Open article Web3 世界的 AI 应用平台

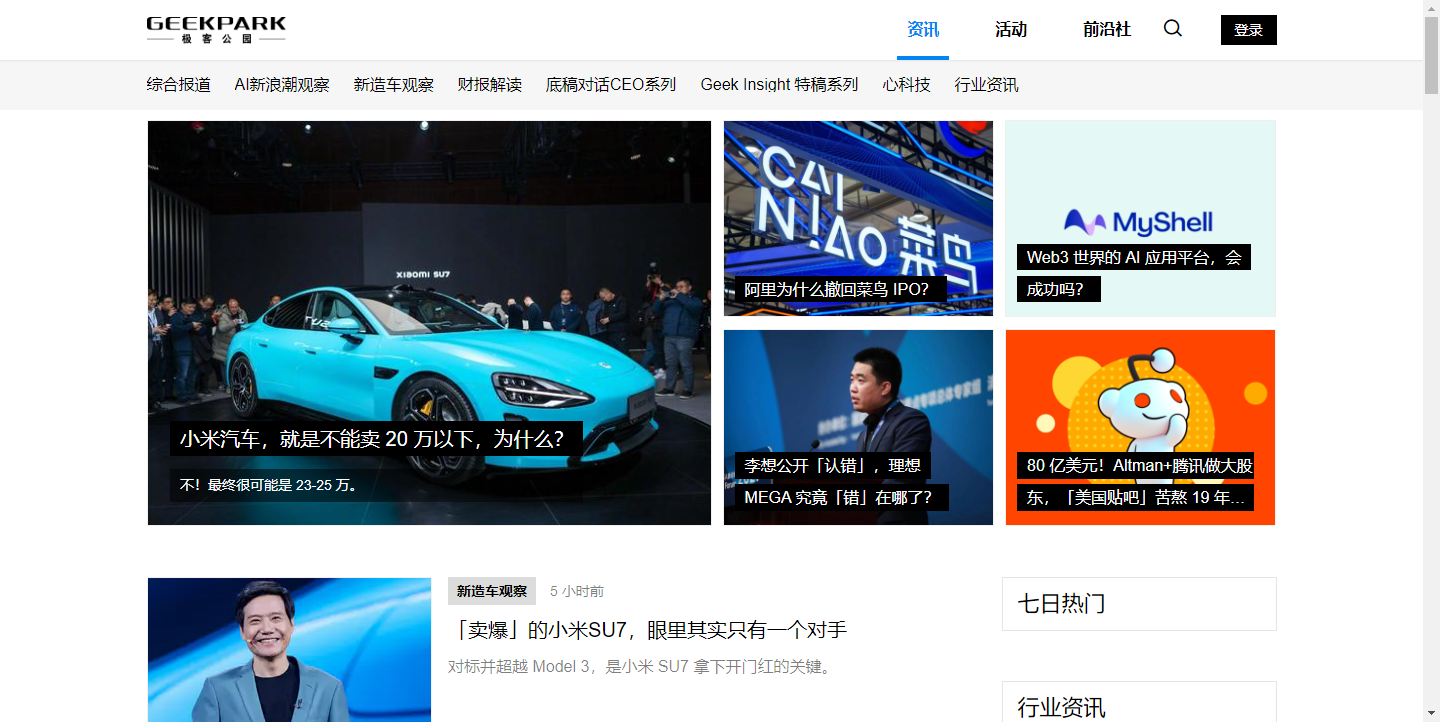tap(1134, 273)
